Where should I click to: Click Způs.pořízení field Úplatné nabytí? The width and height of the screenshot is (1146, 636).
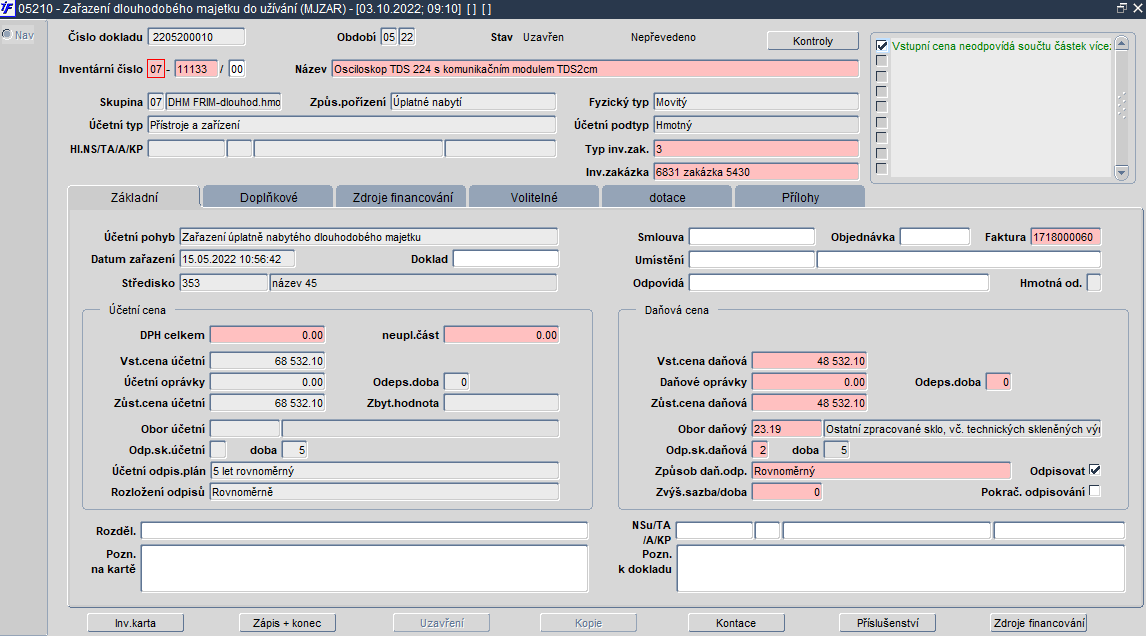click(473, 102)
